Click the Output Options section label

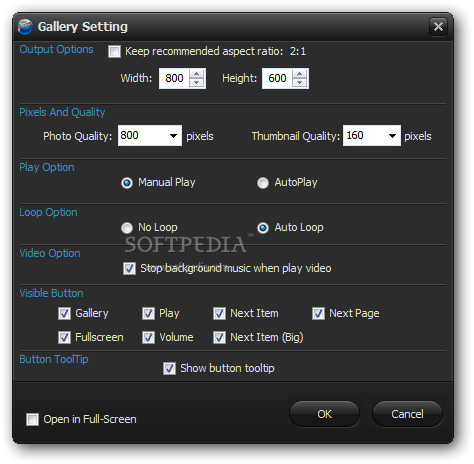[x=56, y=49]
